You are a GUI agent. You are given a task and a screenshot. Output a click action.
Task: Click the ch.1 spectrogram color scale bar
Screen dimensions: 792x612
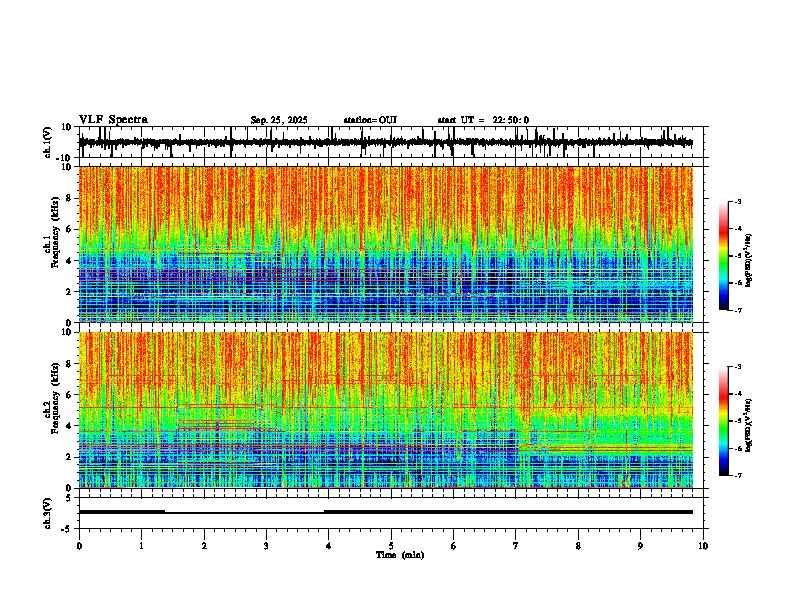pyautogui.click(x=724, y=256)
